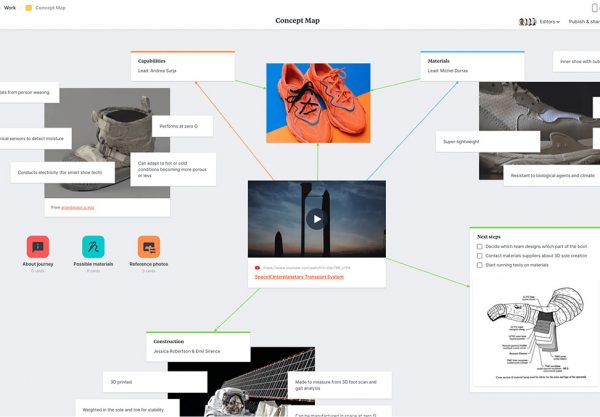Select 'Weighted in the sole and toe' note
This screenshot has height=417, width=600.
pyautogui.click(x=127, y=409)
